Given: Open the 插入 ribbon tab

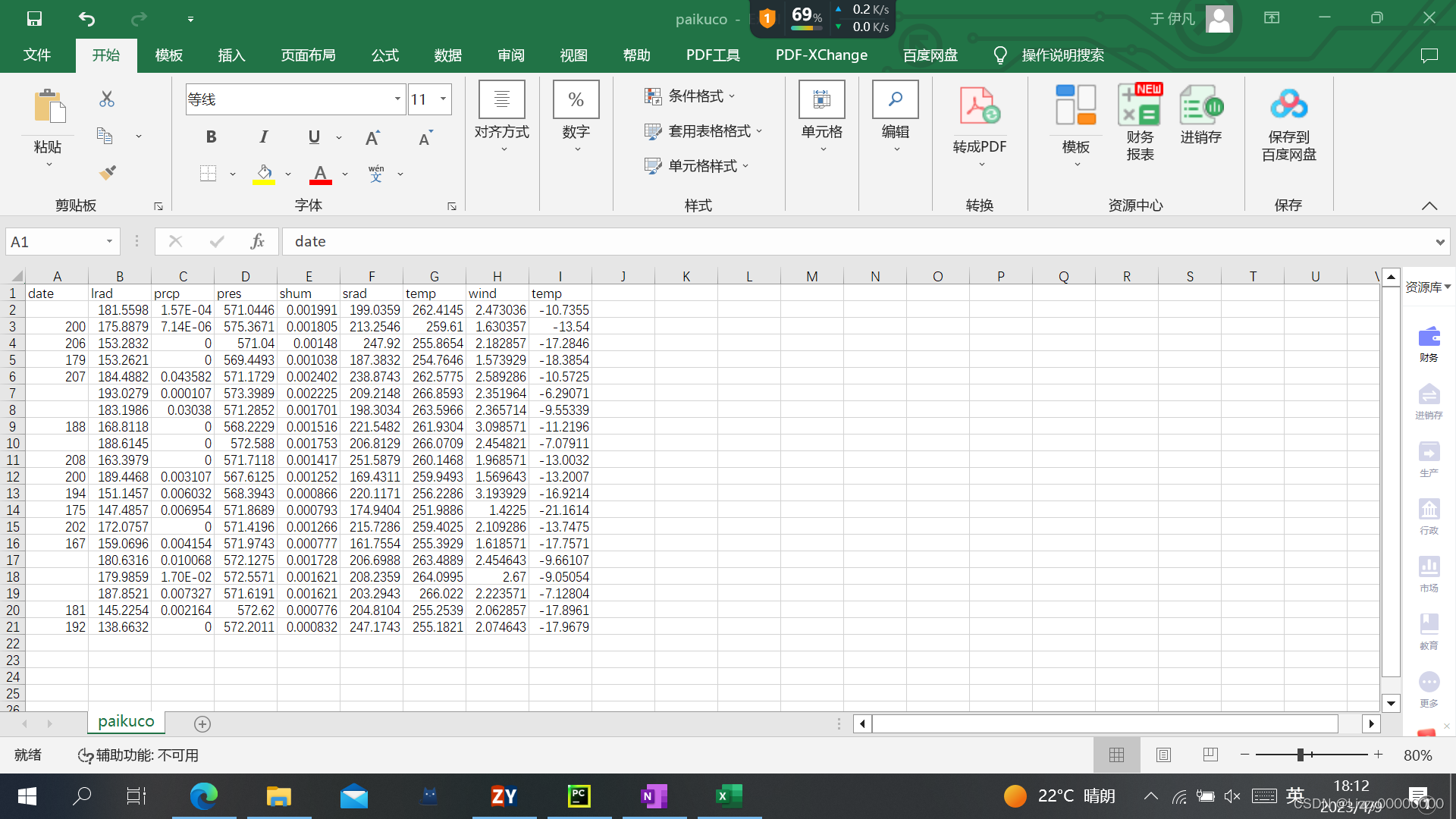Looking at the screenshot, I should pyautogui.click(x=231, y=55).
